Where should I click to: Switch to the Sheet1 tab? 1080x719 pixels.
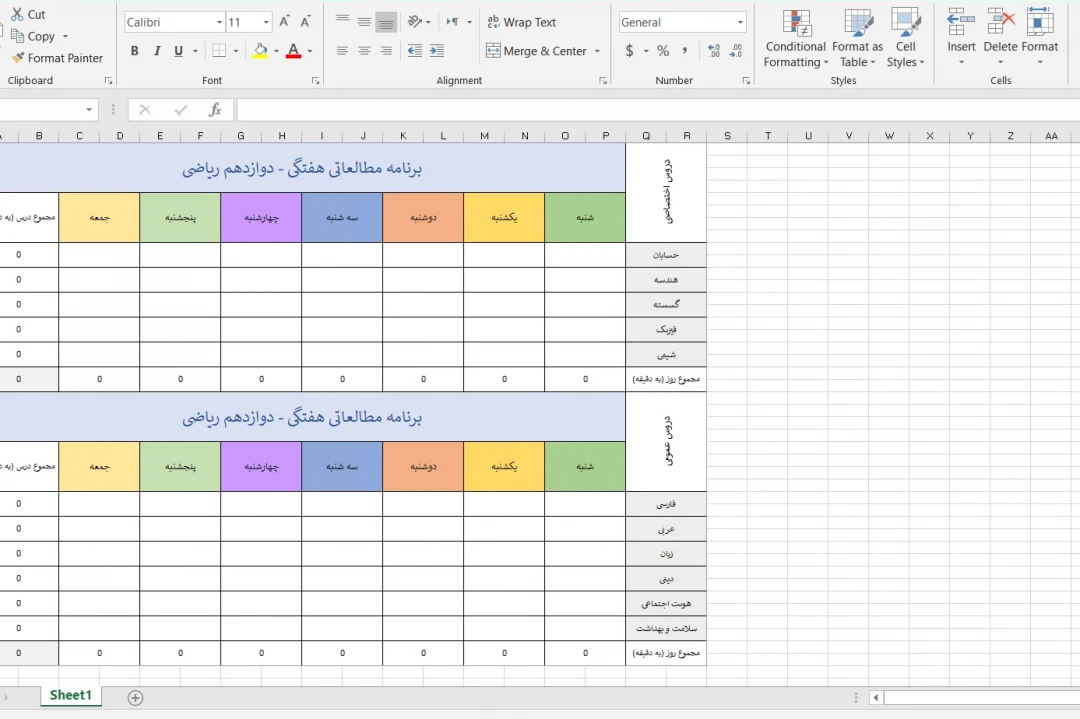tap(70, 696)
